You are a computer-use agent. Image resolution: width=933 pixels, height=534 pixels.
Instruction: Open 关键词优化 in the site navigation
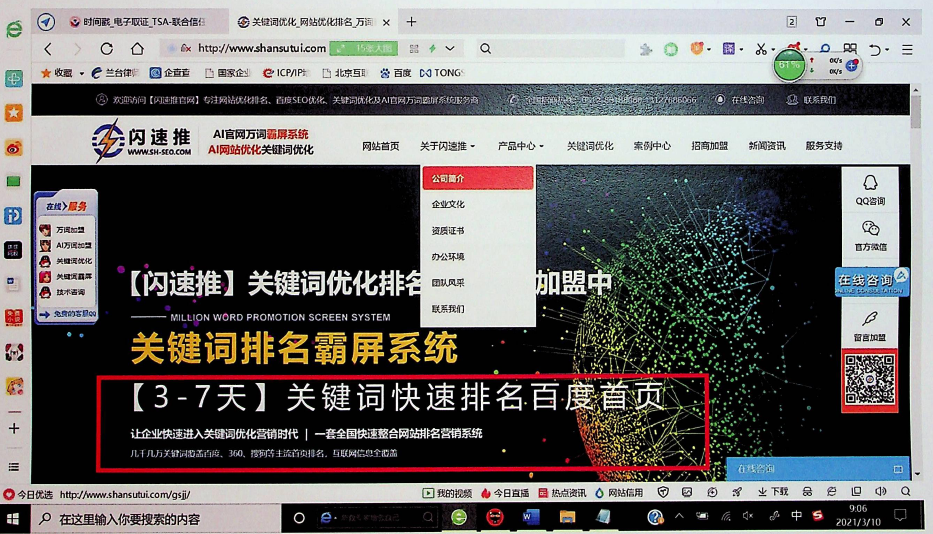(x=590, y=146)
